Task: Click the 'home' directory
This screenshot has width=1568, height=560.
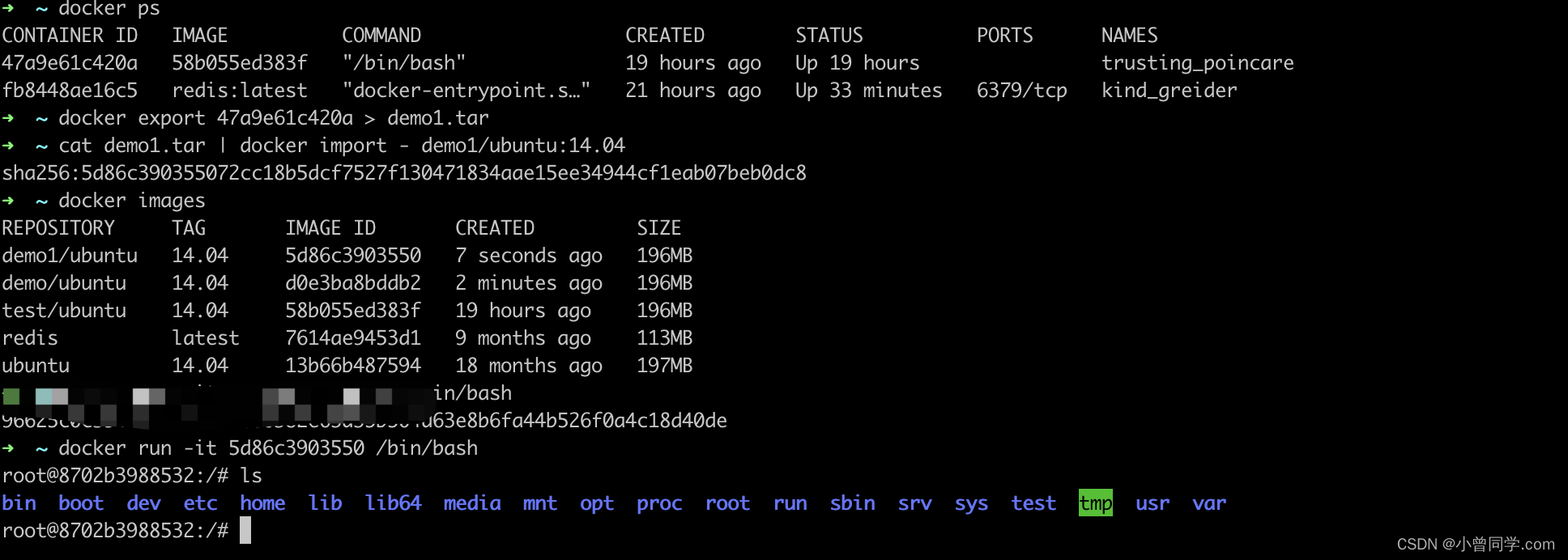Action: click(262, 503)
